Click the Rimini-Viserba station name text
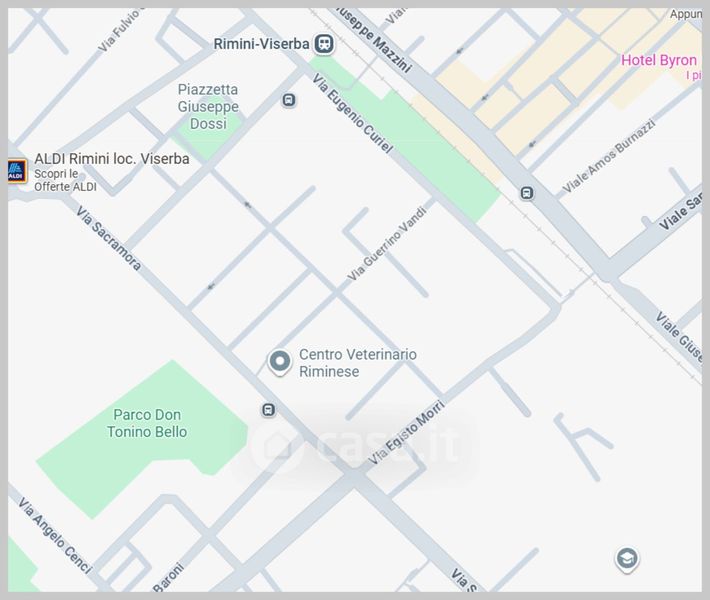This screenshot has width=710, height=600. [x=261, y=44]
